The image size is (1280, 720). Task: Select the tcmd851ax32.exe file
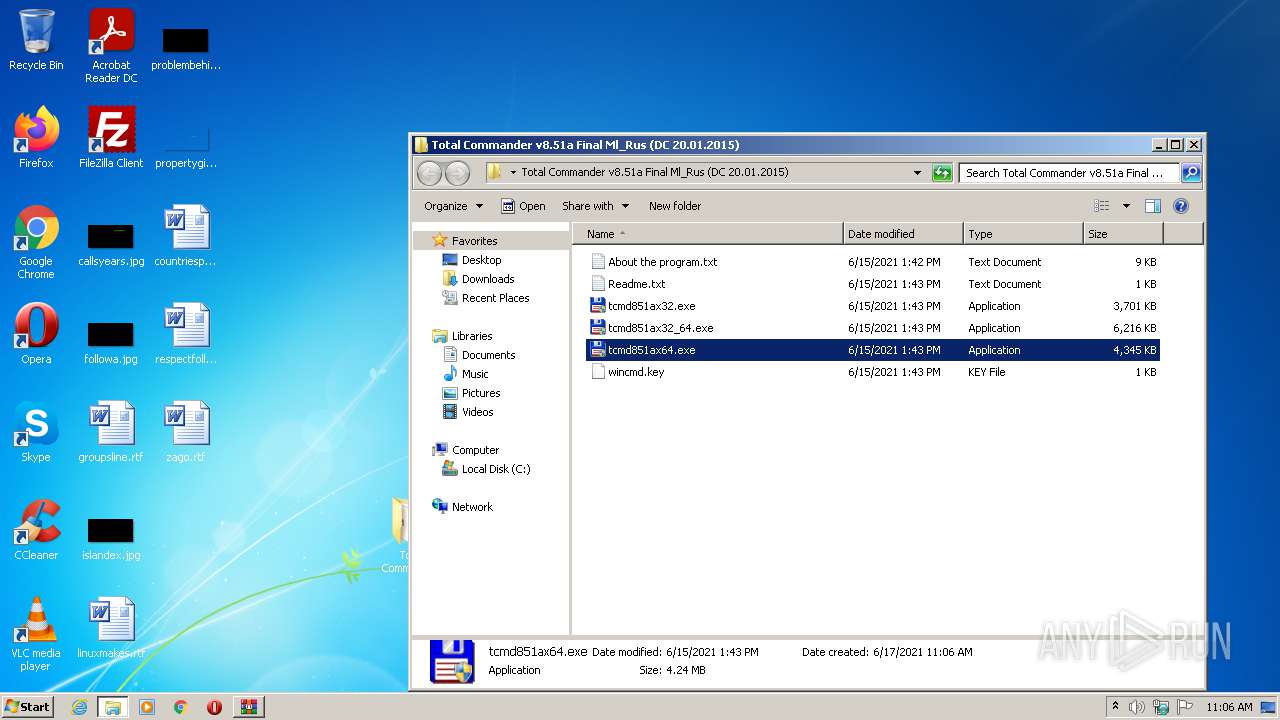click(x=873, y=306)
